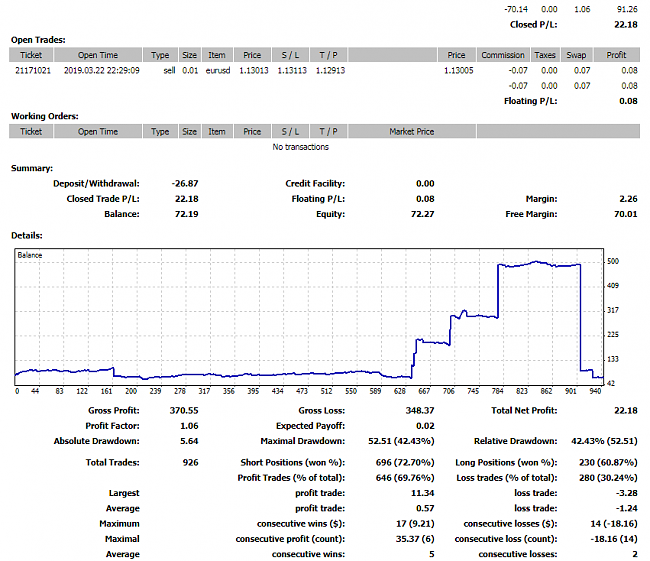Select ticket number 21171021
Image resolution: width=650 pixels, height=561 pixels.
pos(33,70)
